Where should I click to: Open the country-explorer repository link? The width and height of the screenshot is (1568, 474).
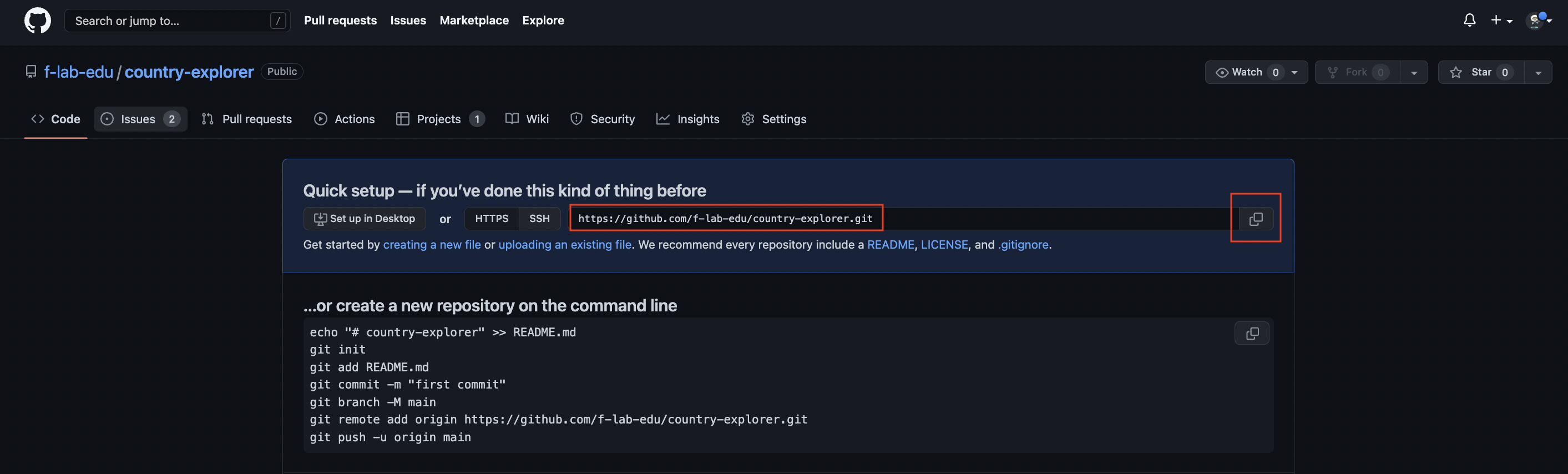coord(189,72)
